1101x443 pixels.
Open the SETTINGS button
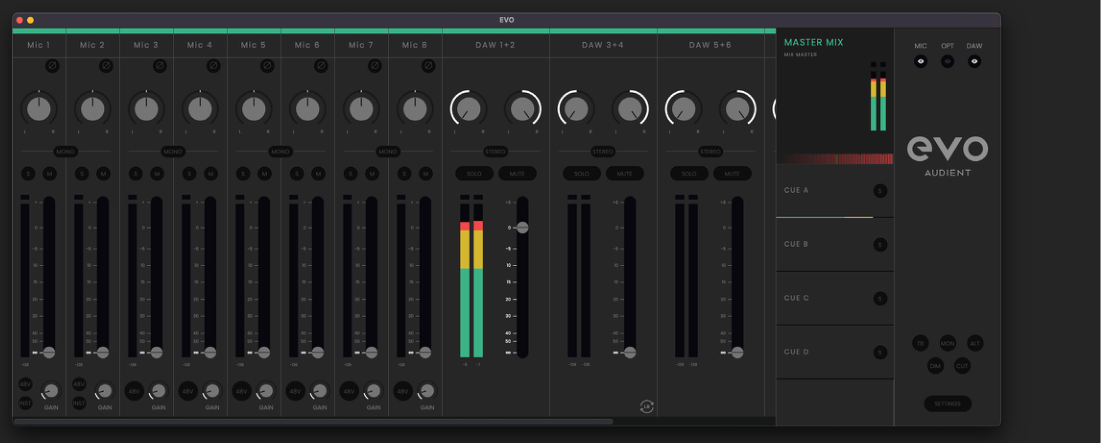coord(948,404)
